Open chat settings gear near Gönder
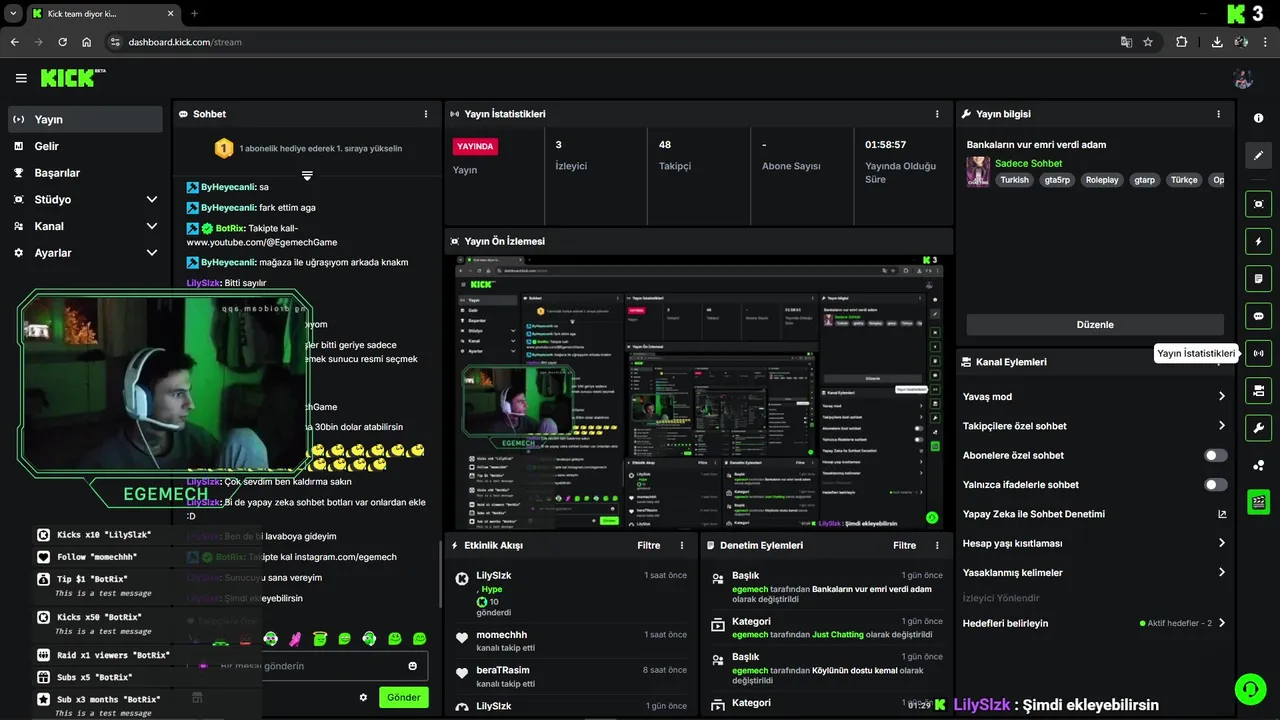 (x=363, y=697)
